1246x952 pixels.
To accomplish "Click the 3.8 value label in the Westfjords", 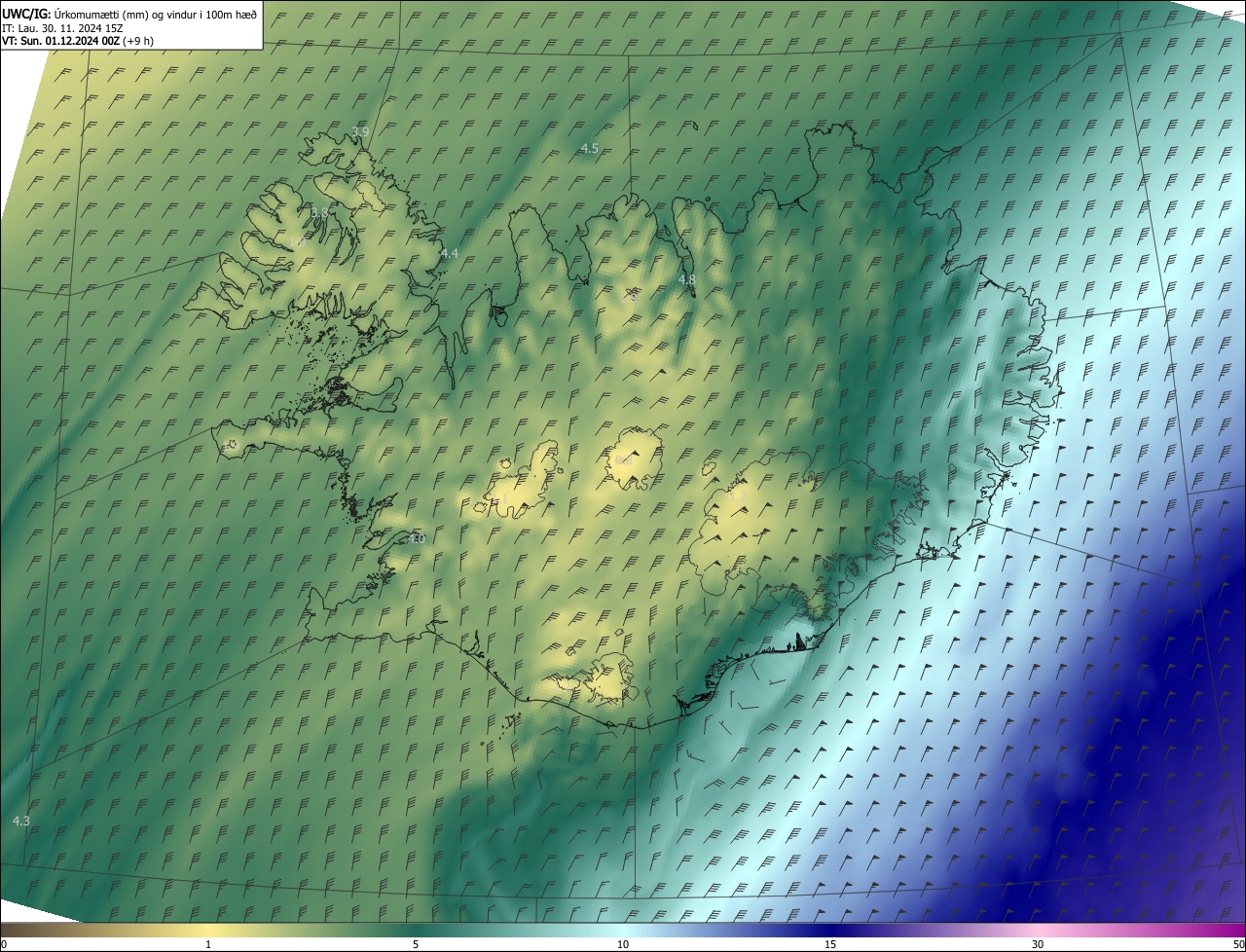I will click(319, 211).
